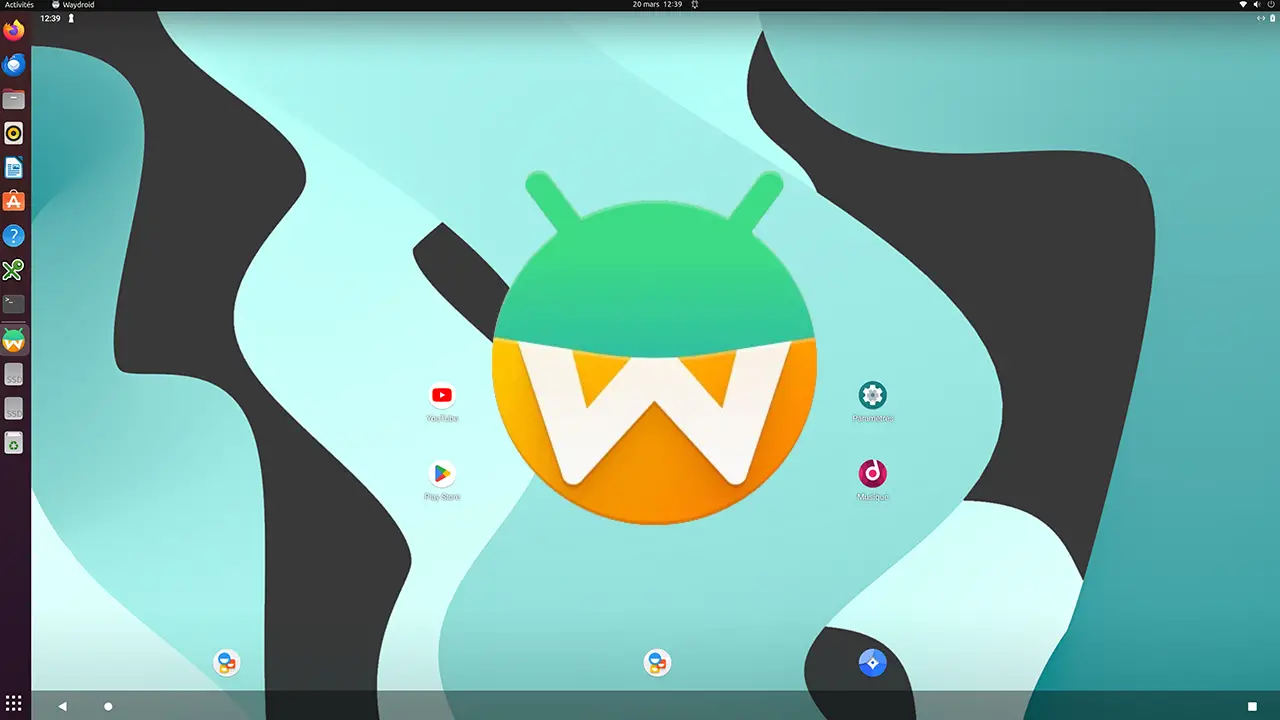Launch the green scissors app in dock
1280x720 pixels.
[x=14, y=270]
